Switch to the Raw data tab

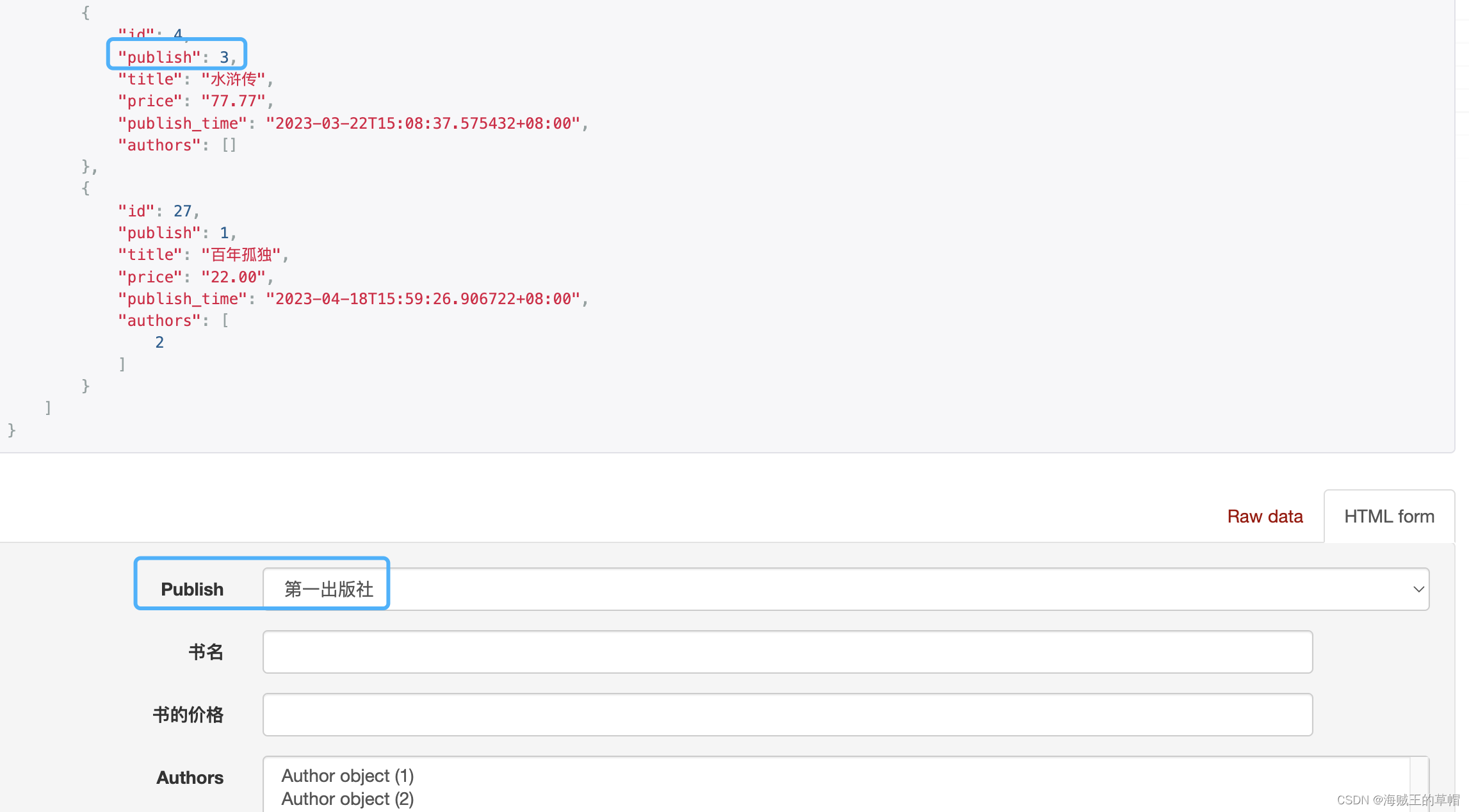pos(1265,516)
